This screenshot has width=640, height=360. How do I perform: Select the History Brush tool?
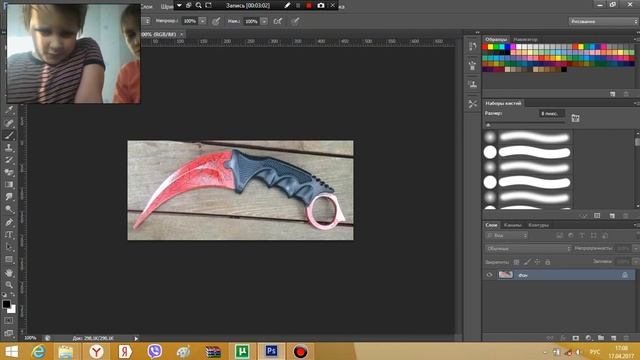coord(9,160)
